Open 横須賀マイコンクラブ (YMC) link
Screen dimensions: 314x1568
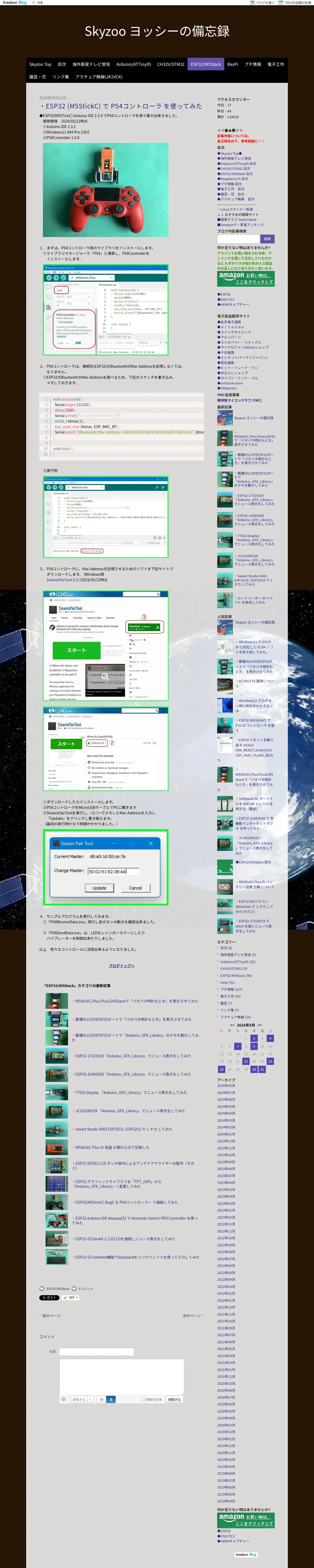point(240,401)
